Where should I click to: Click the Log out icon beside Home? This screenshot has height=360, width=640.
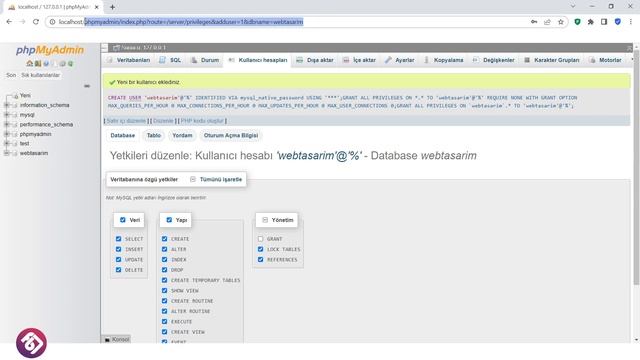[x=38, y=64]
